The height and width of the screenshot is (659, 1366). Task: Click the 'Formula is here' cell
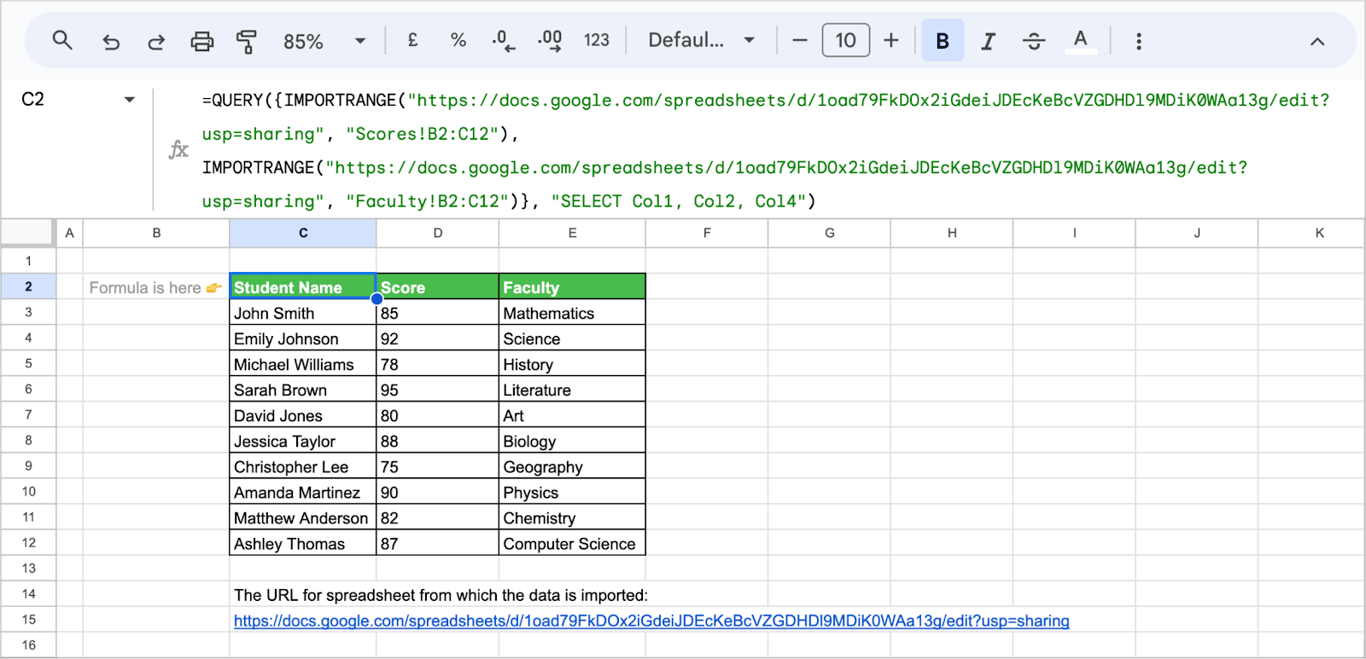coord(156,287)
